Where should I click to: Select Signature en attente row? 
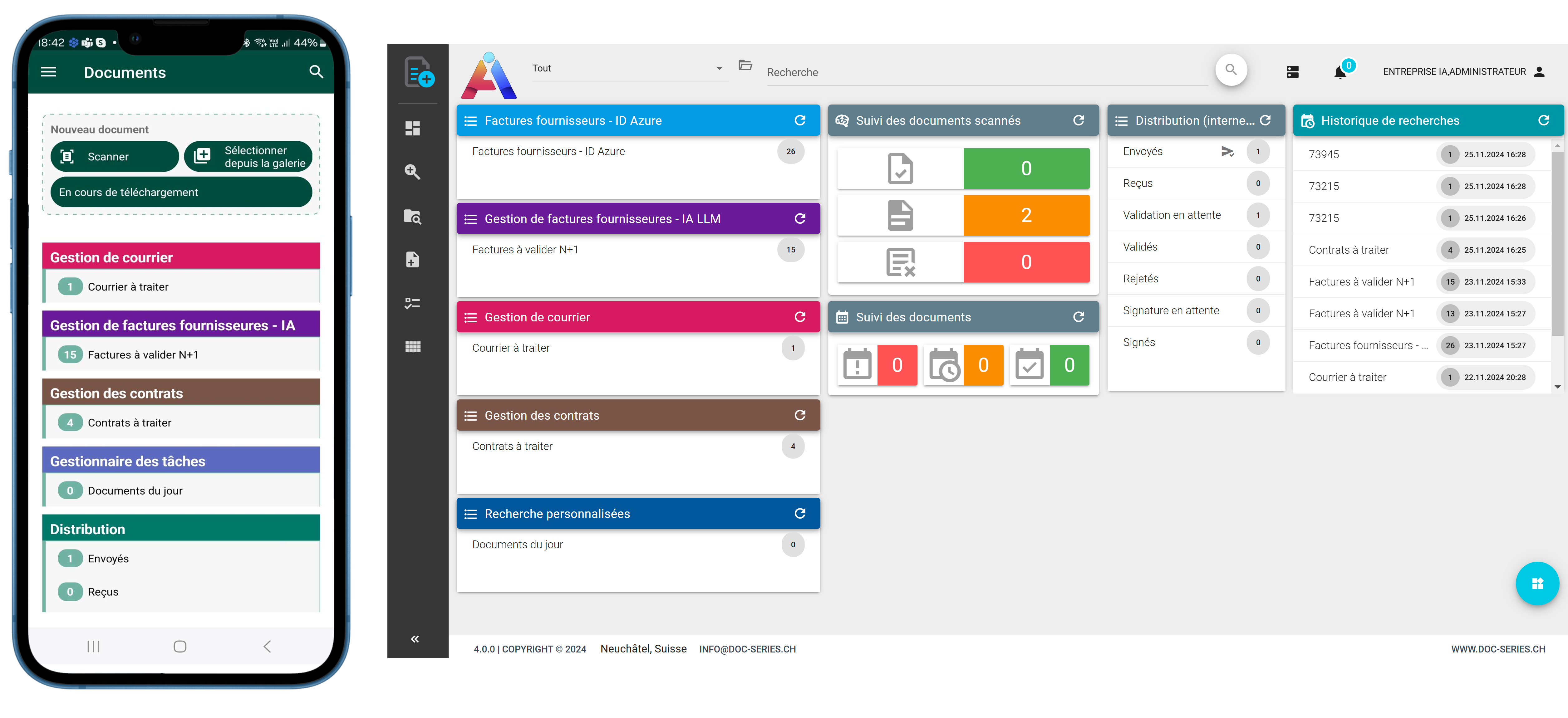[x=1196, y=310]
